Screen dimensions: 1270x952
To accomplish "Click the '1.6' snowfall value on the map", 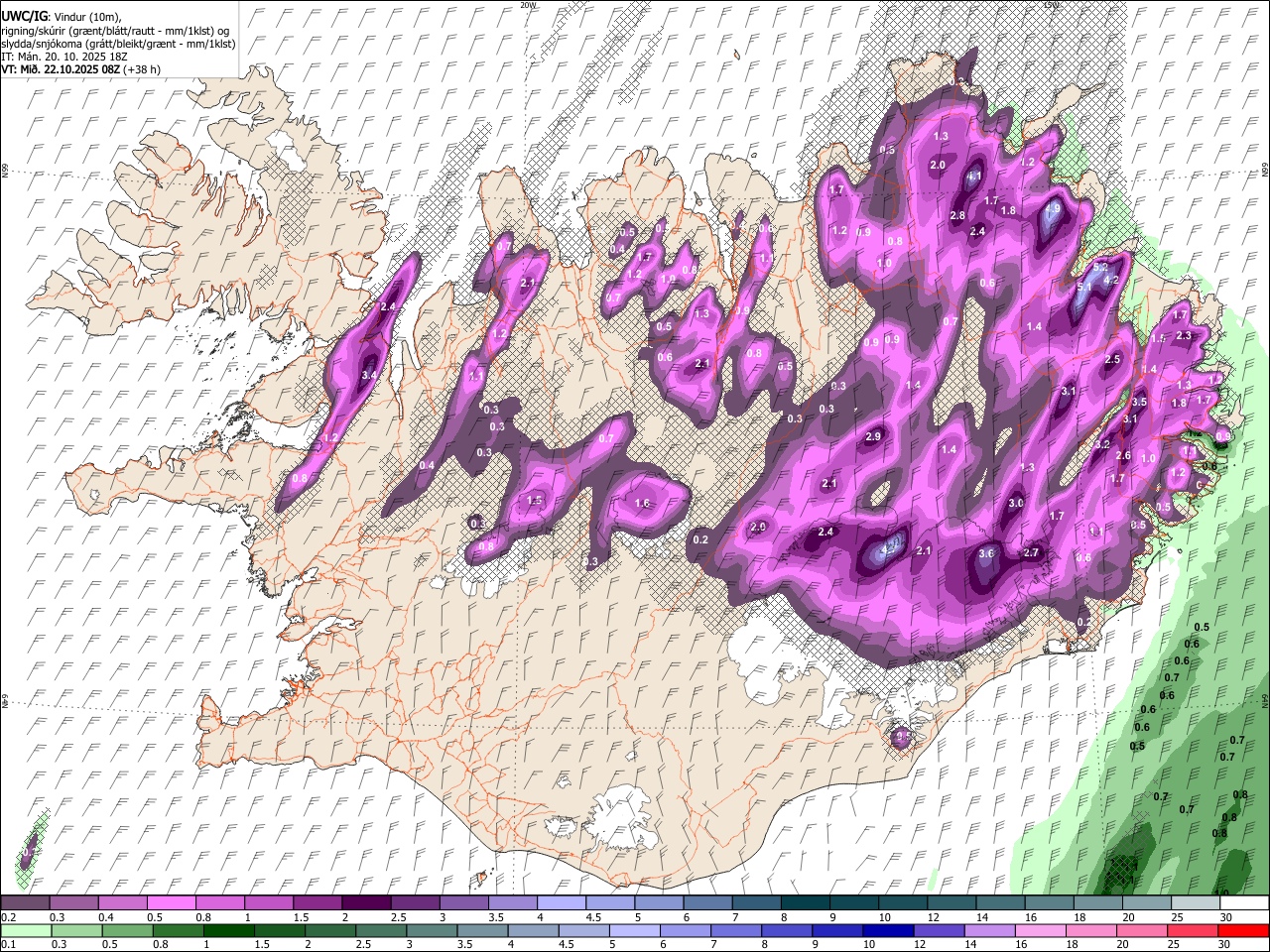I will pyautogui.click(x=642, y=504).
